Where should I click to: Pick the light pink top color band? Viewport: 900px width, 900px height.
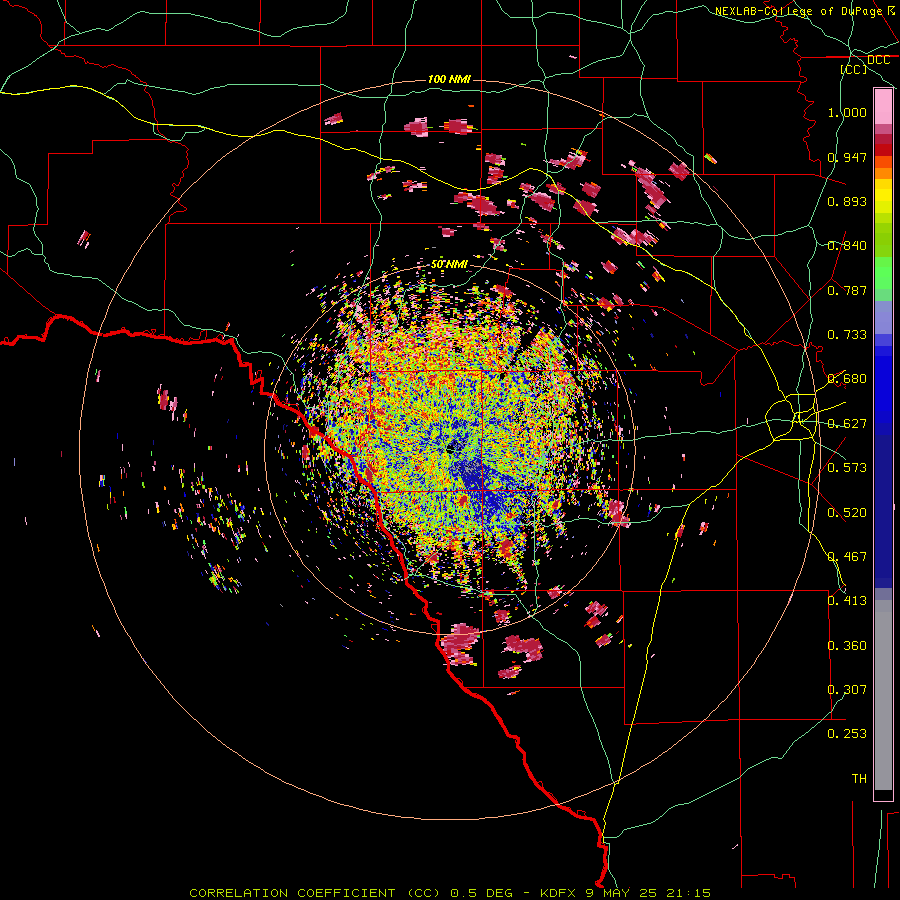(x=883, y=107)
